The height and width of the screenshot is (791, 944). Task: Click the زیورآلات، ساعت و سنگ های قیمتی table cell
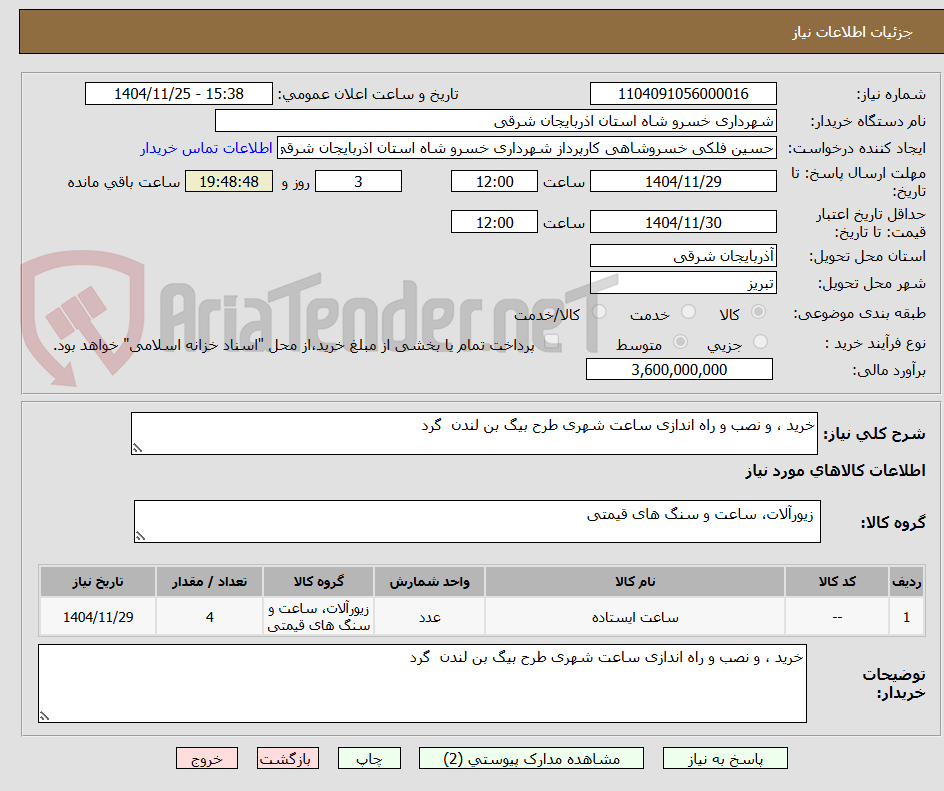tap(318, 617)
